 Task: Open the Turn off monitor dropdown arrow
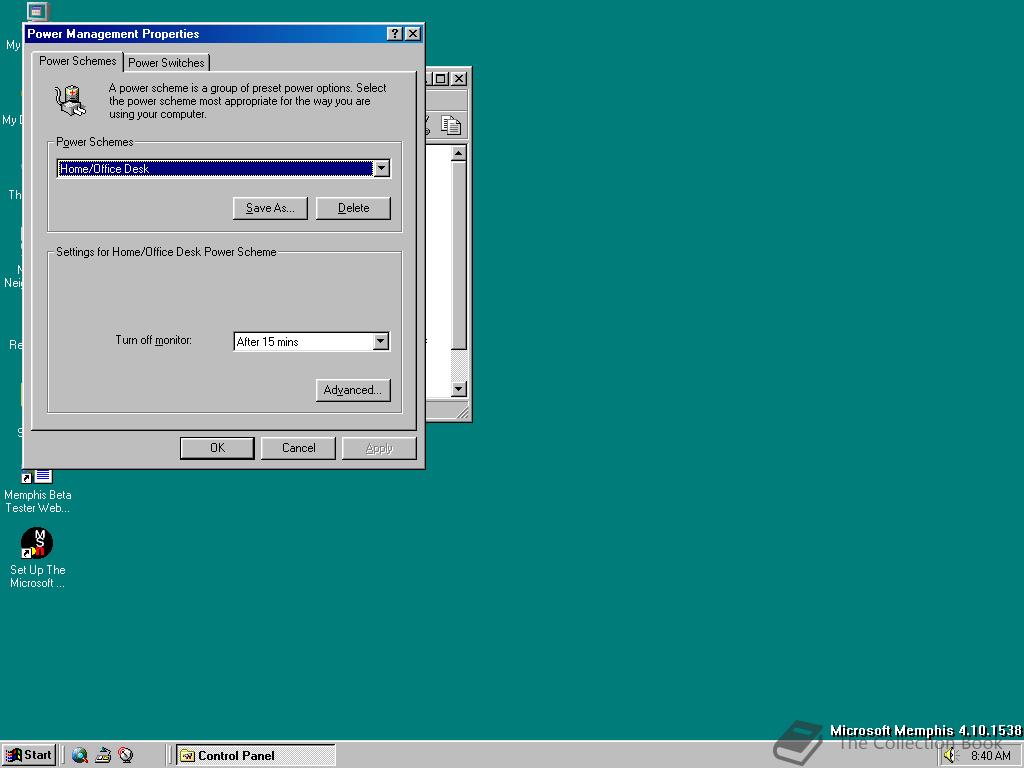pyautogui.click(x=381, y=342)
